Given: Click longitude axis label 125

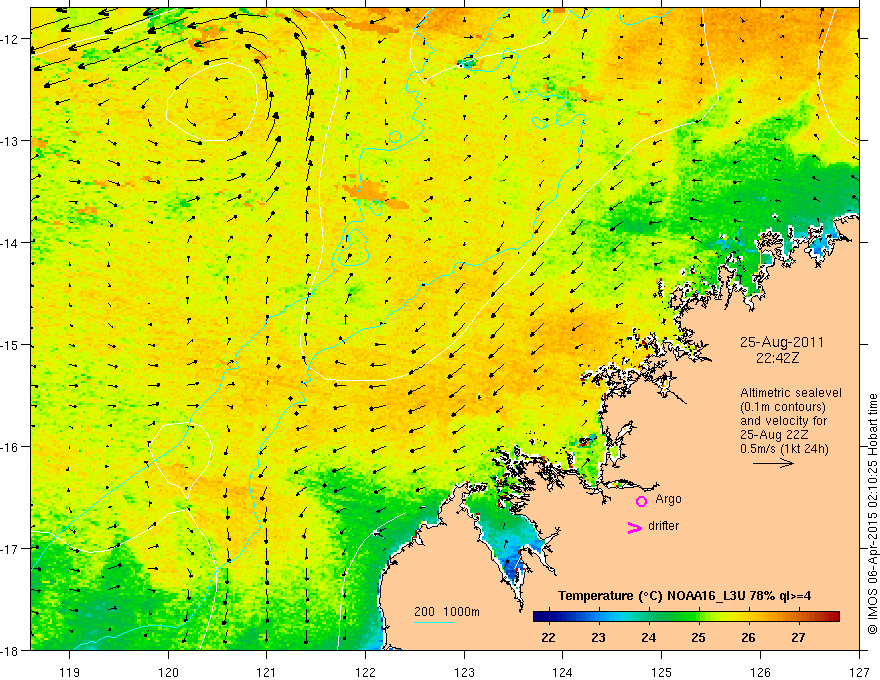Looking at the screenshot, I should coord(662,672).
